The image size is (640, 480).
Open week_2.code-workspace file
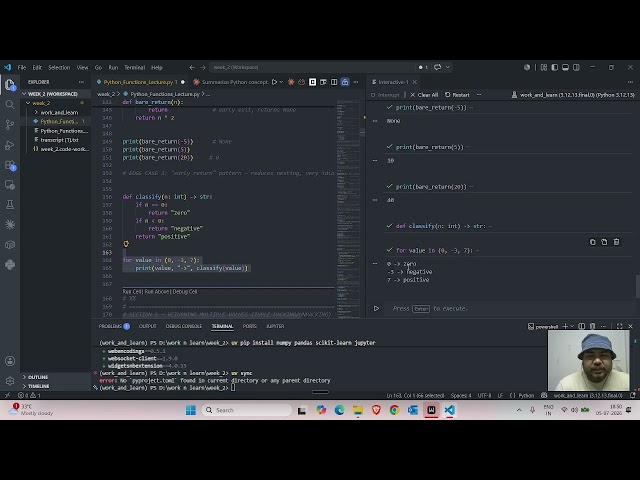[60, 149]
